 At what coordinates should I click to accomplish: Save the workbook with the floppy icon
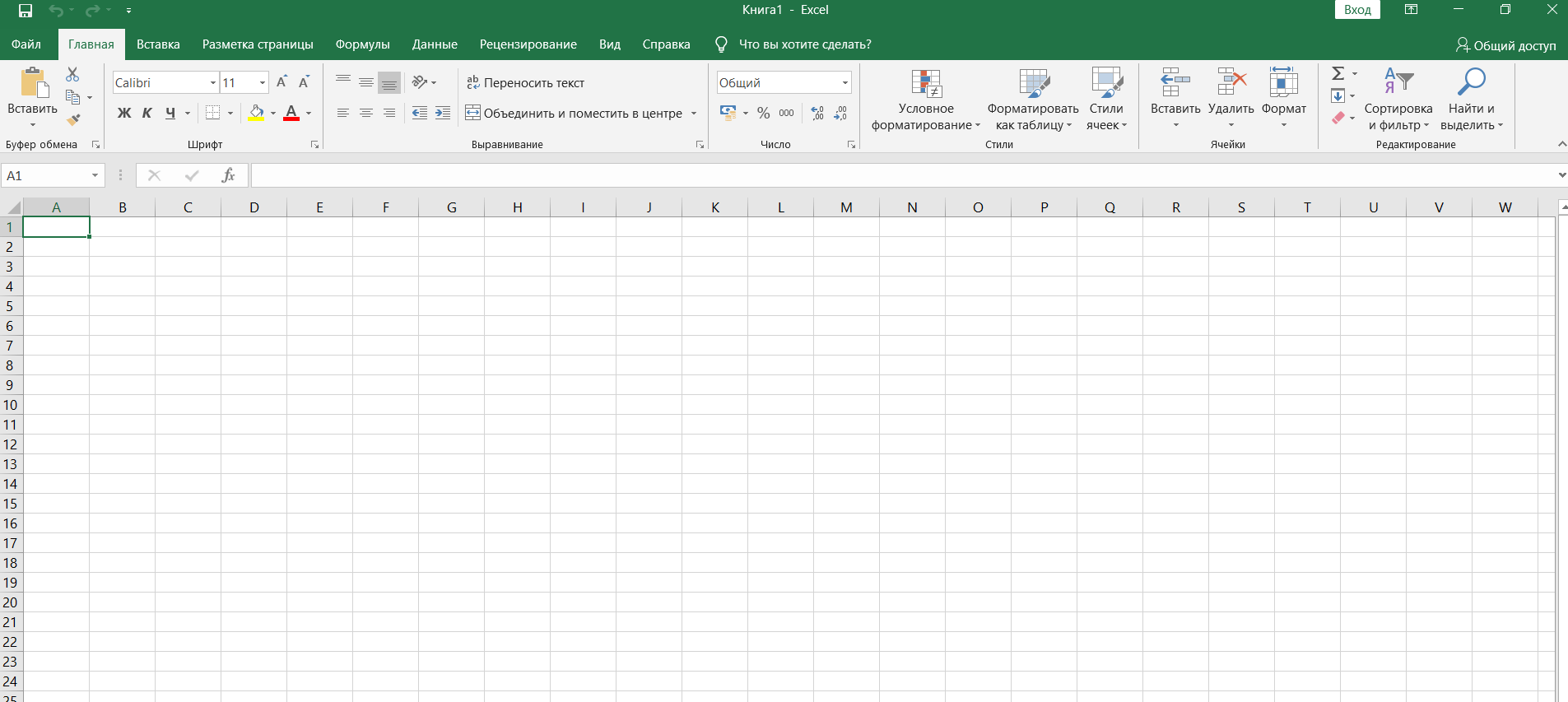pyautogui.click(x=26, y=11)
